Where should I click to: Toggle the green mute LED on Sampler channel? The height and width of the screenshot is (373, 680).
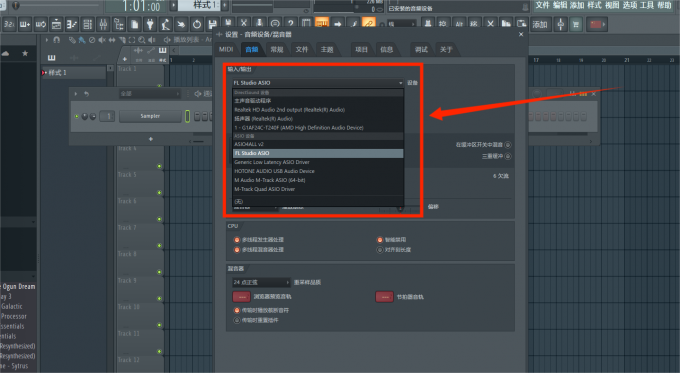(x=77, y=116)
